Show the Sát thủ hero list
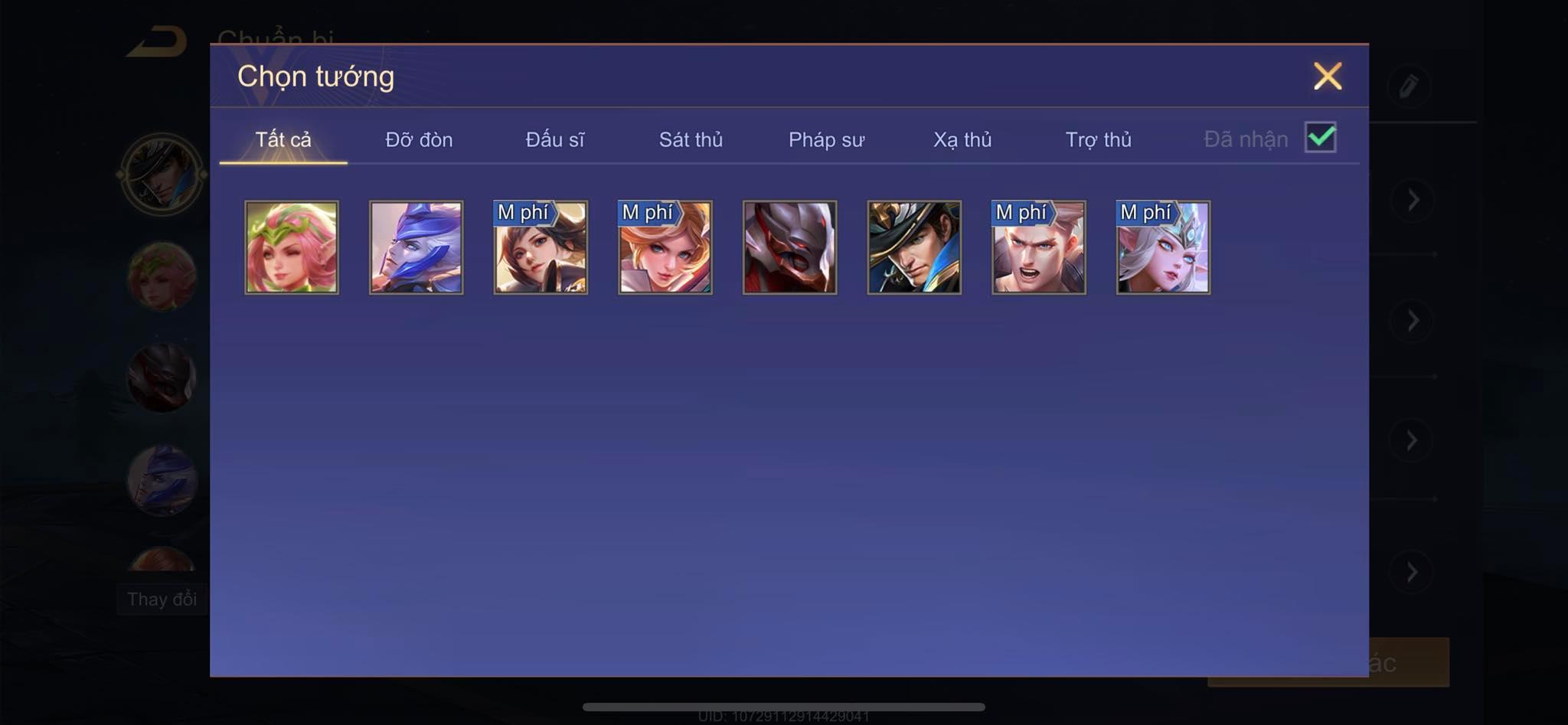 click(691, 139)
